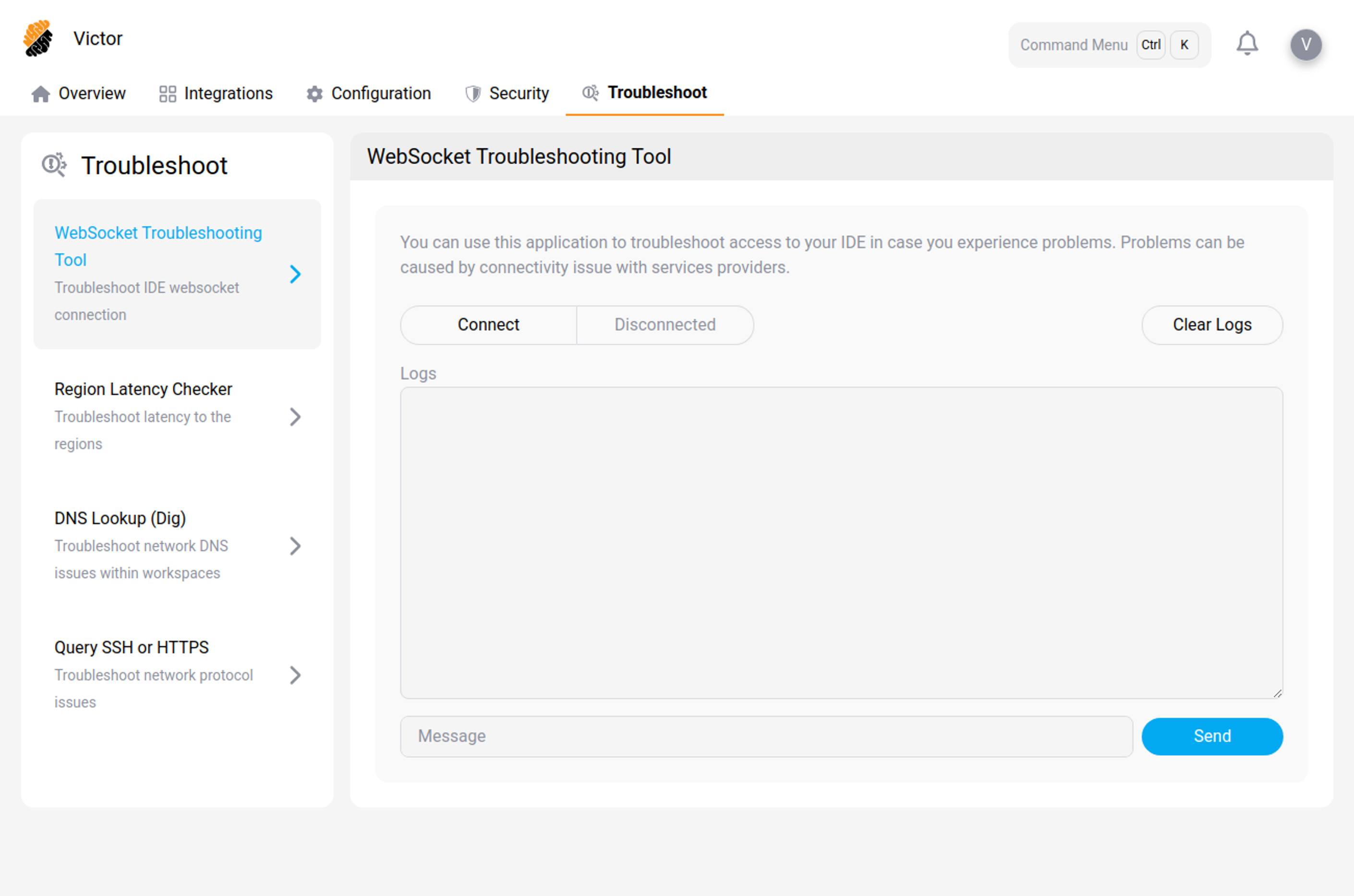This screenshot has height=896, width=1354.
Task: Click the Send button
Action: tap(1212, 736)
